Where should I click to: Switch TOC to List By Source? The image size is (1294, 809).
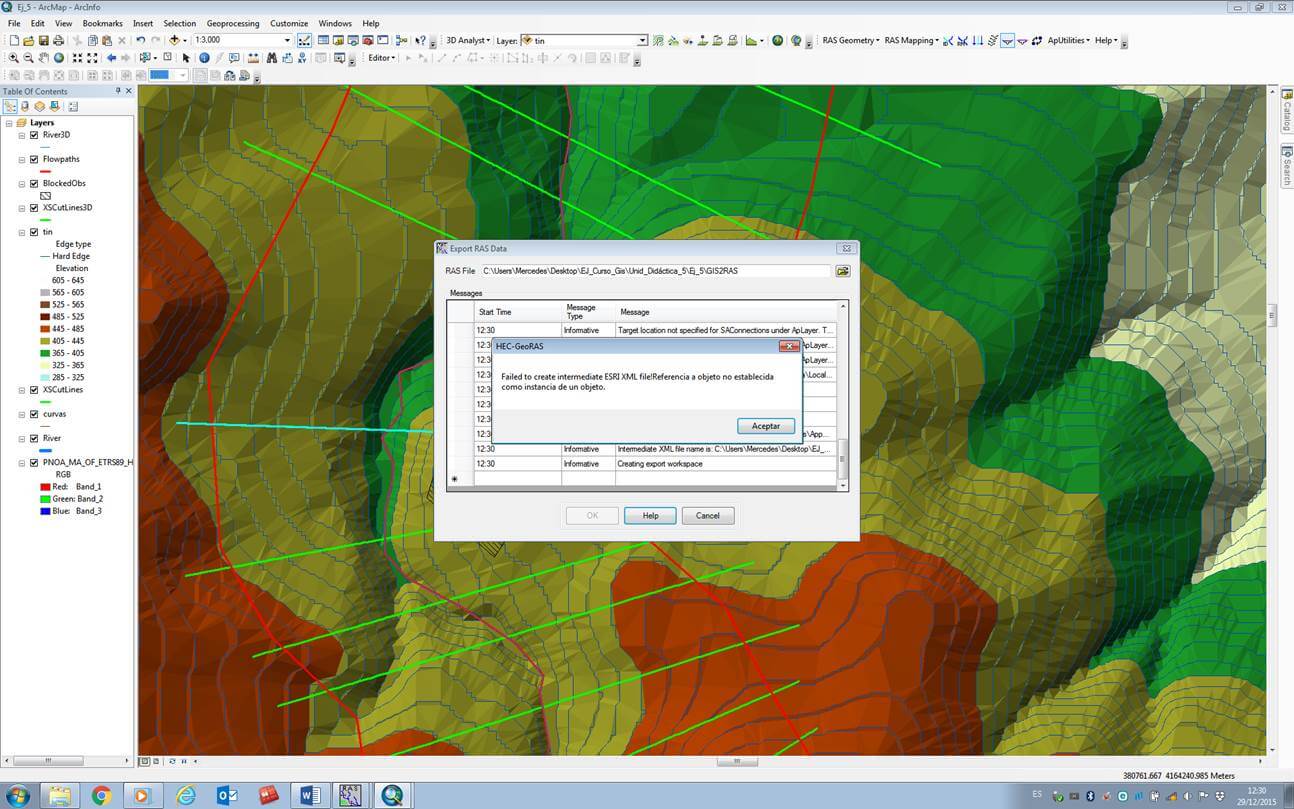(24, 106)
